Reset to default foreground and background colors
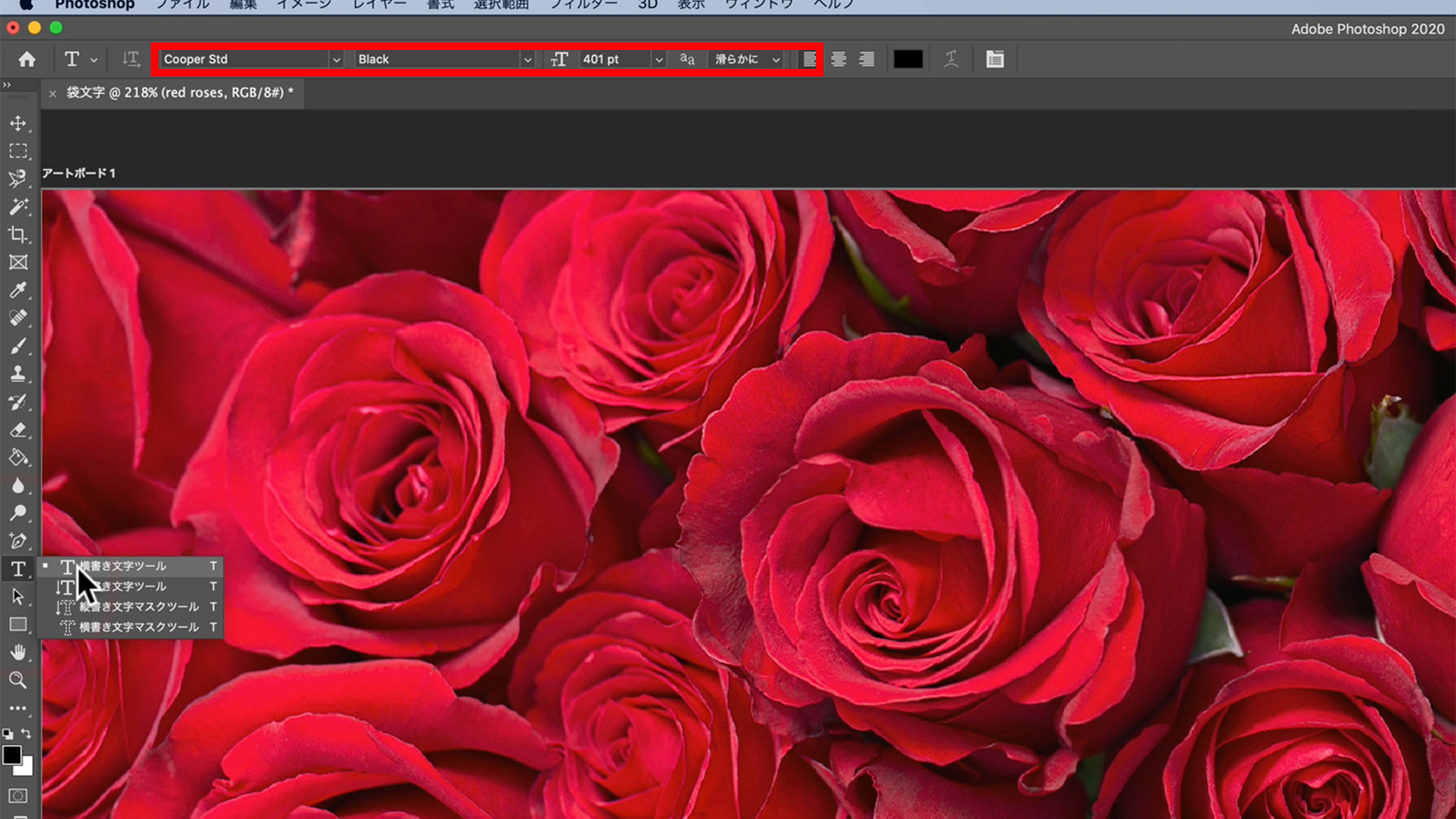1456x819 pixels. click(x=8, y=734)
